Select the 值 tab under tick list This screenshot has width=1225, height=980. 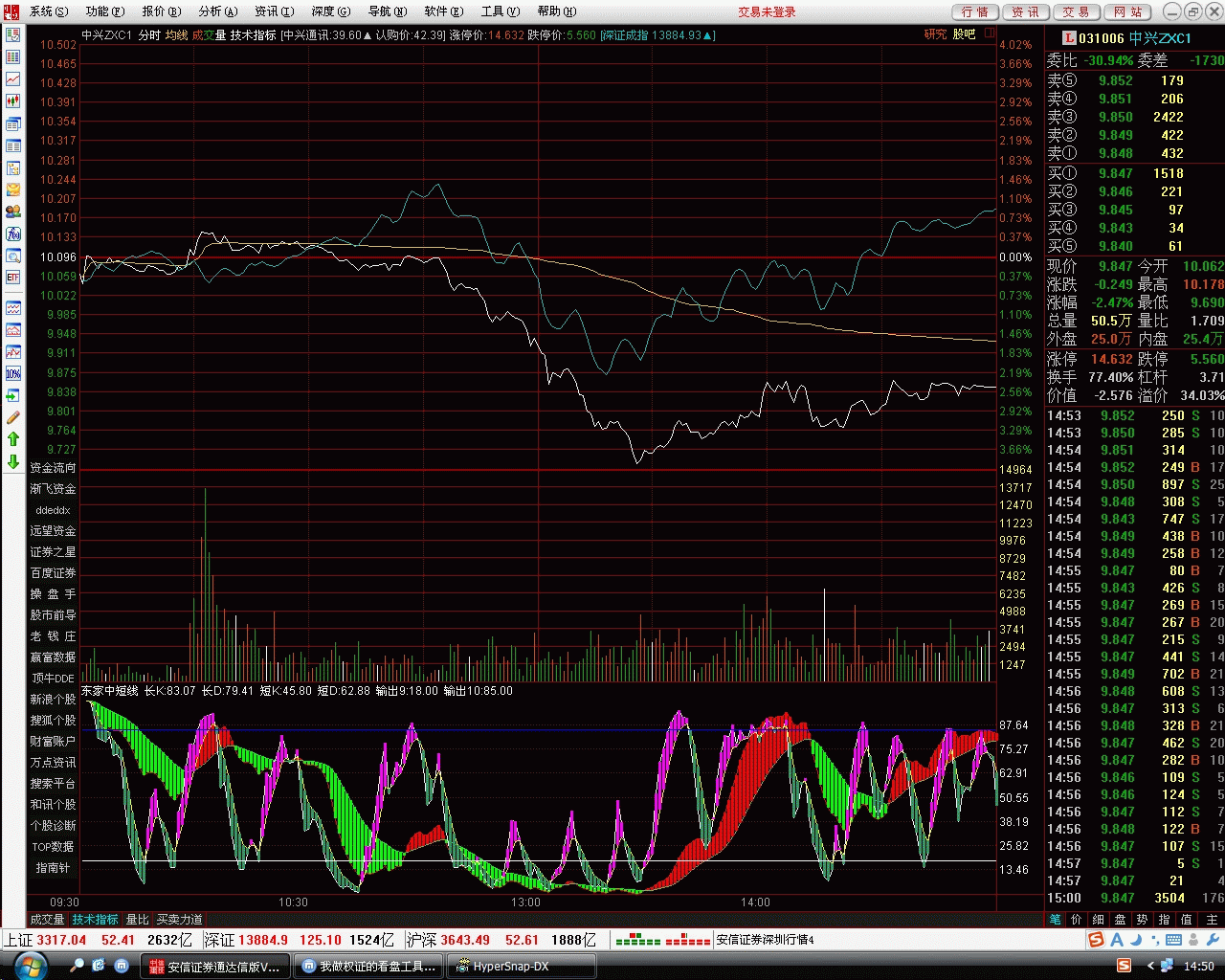[x=1186, y=920]
